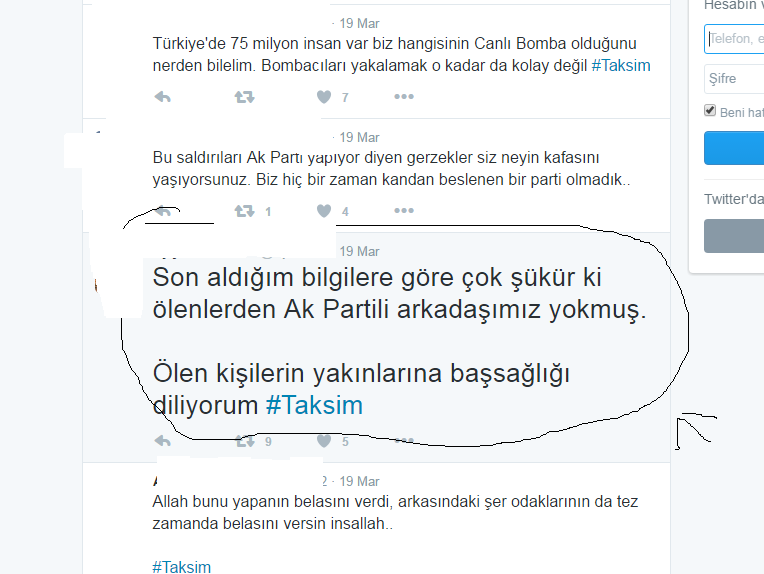Focus the Telefon login input field

point(734,38)
